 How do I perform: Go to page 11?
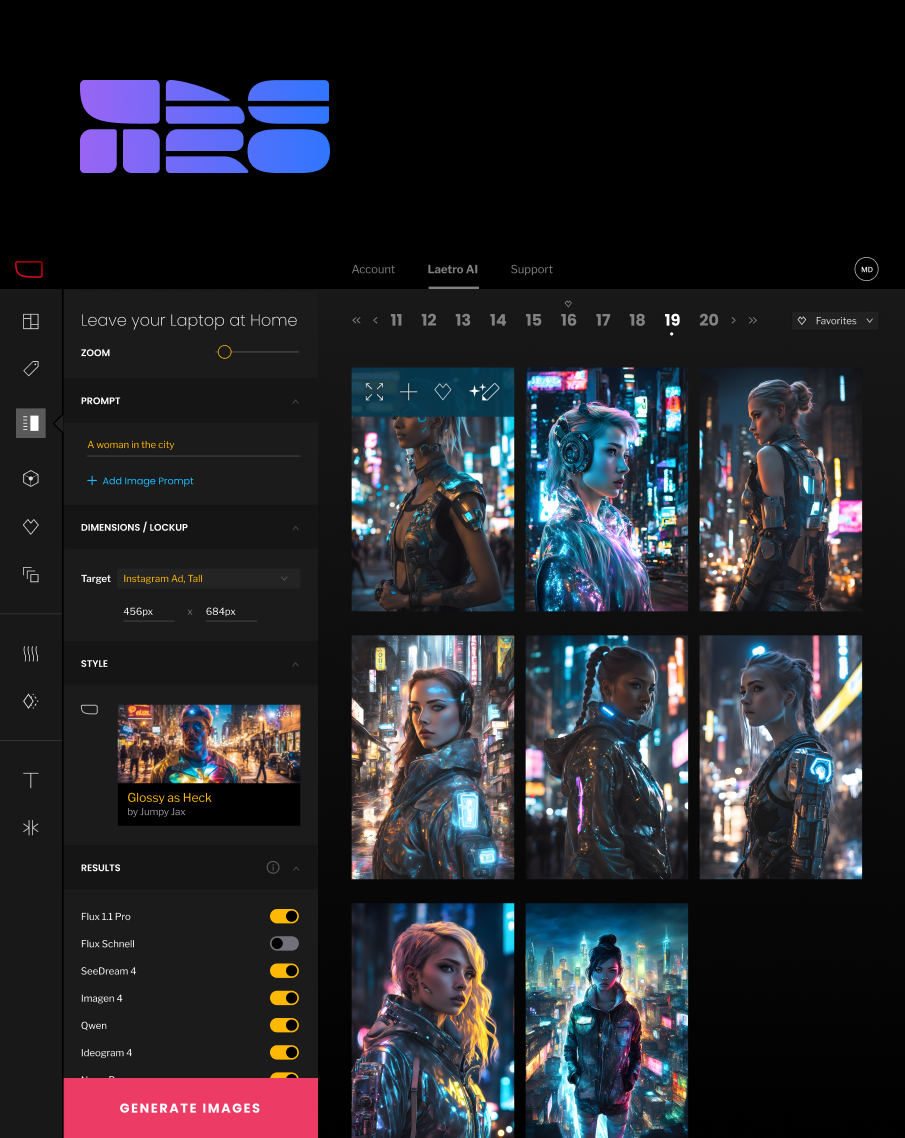coord(396,320)
